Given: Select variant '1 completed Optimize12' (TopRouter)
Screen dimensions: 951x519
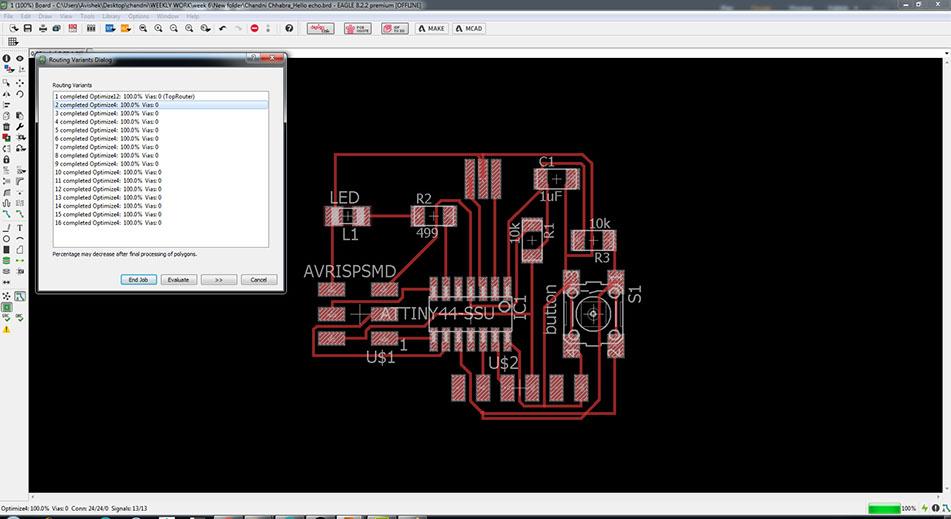Looking at the screenshot, I should [x=161, y=96].
